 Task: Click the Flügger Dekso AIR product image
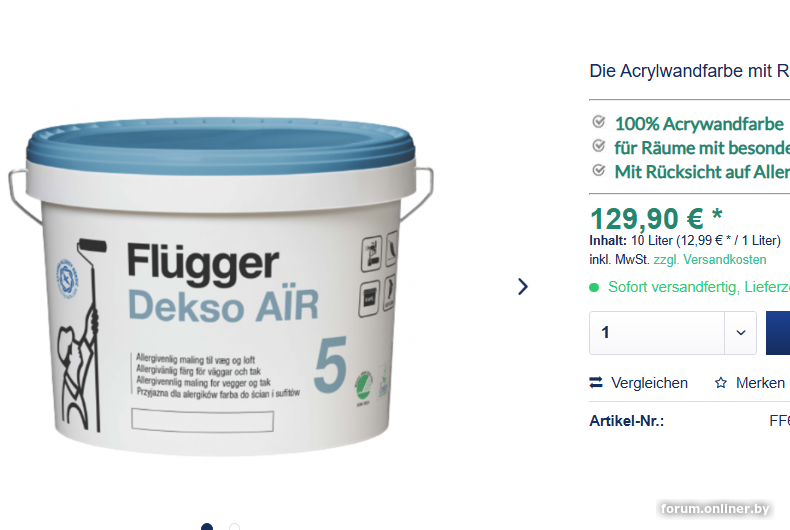click(x=221, y=286)
